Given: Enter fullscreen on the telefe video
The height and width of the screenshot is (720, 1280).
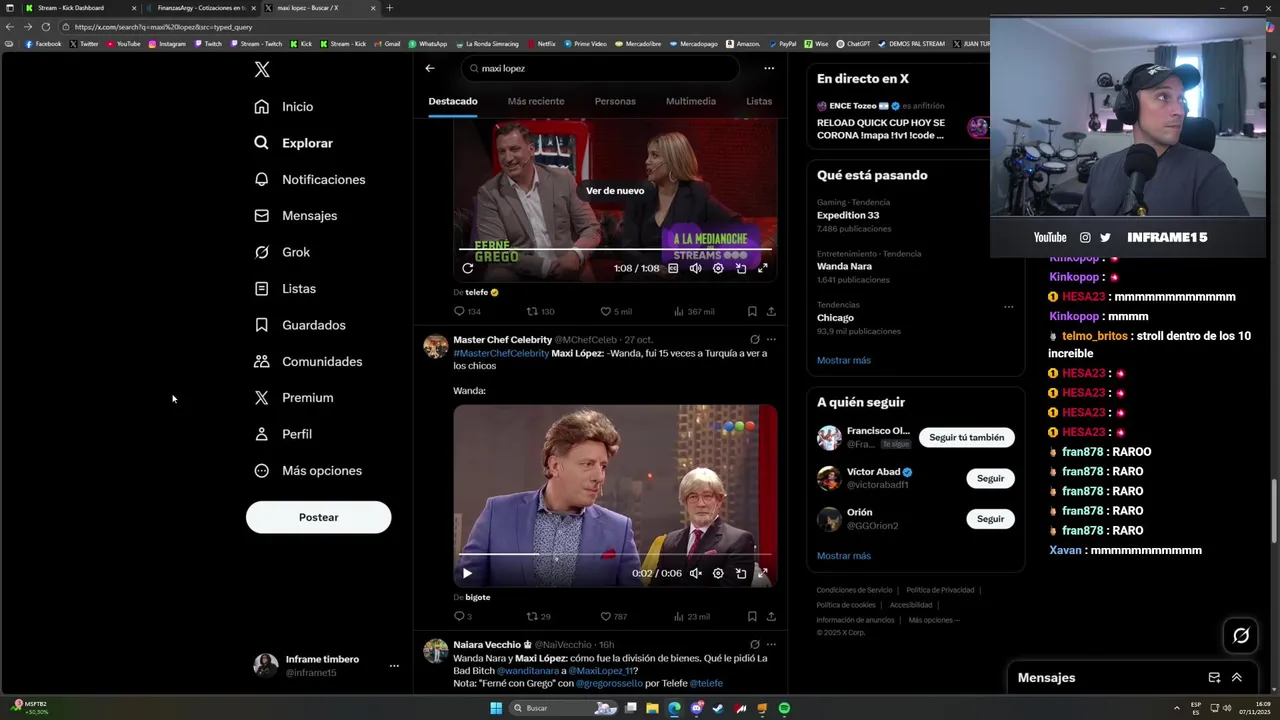Looking at the screenshot, I should [x=763, y=268].
